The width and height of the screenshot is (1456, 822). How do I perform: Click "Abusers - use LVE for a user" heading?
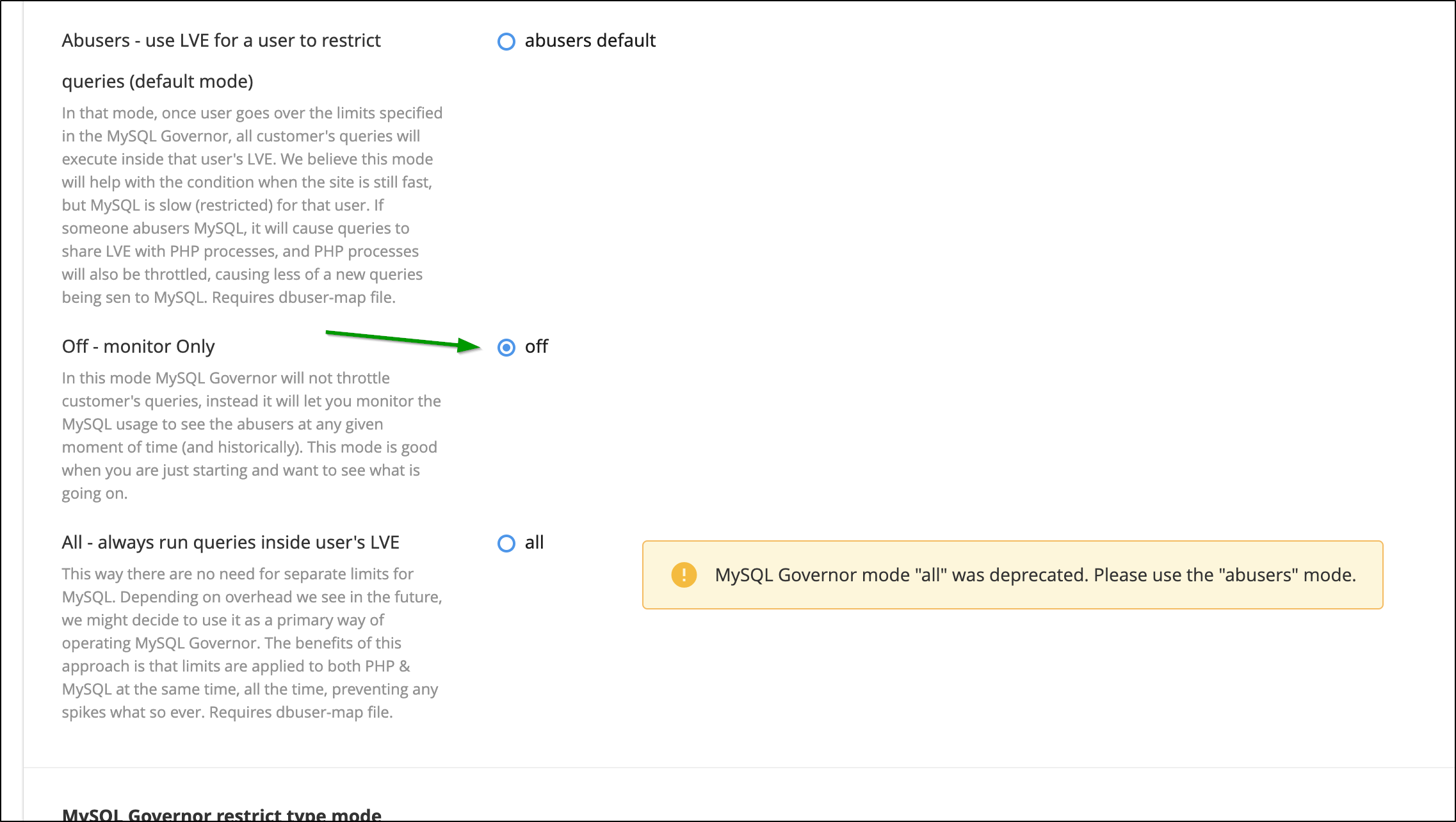[221, 41]
